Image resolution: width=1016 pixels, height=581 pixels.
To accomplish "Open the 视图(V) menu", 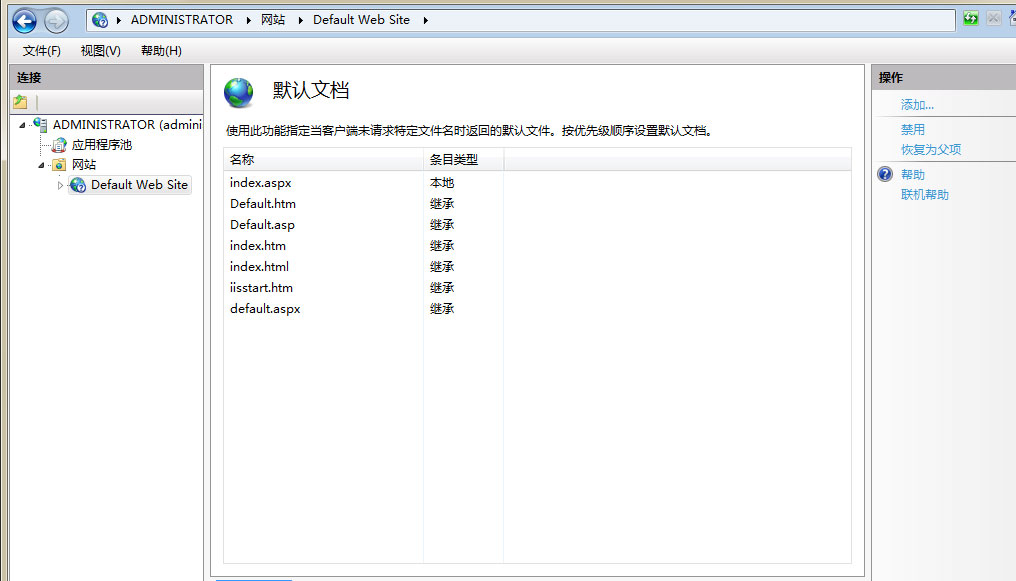I will coord(100,51).
